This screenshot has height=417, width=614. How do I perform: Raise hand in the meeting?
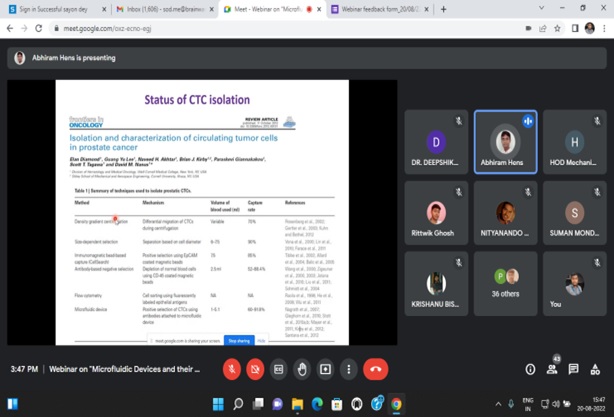(x=302, y=368)
